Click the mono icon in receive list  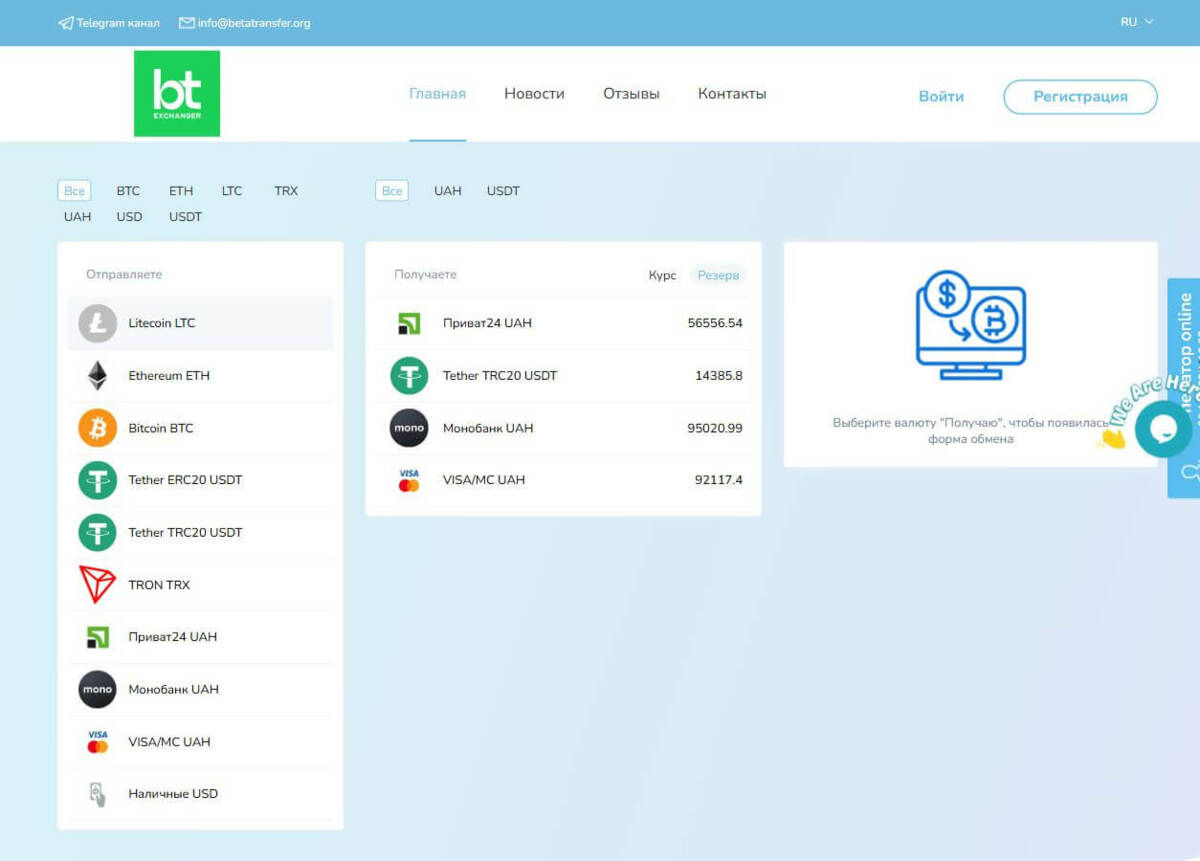(409, 428)
